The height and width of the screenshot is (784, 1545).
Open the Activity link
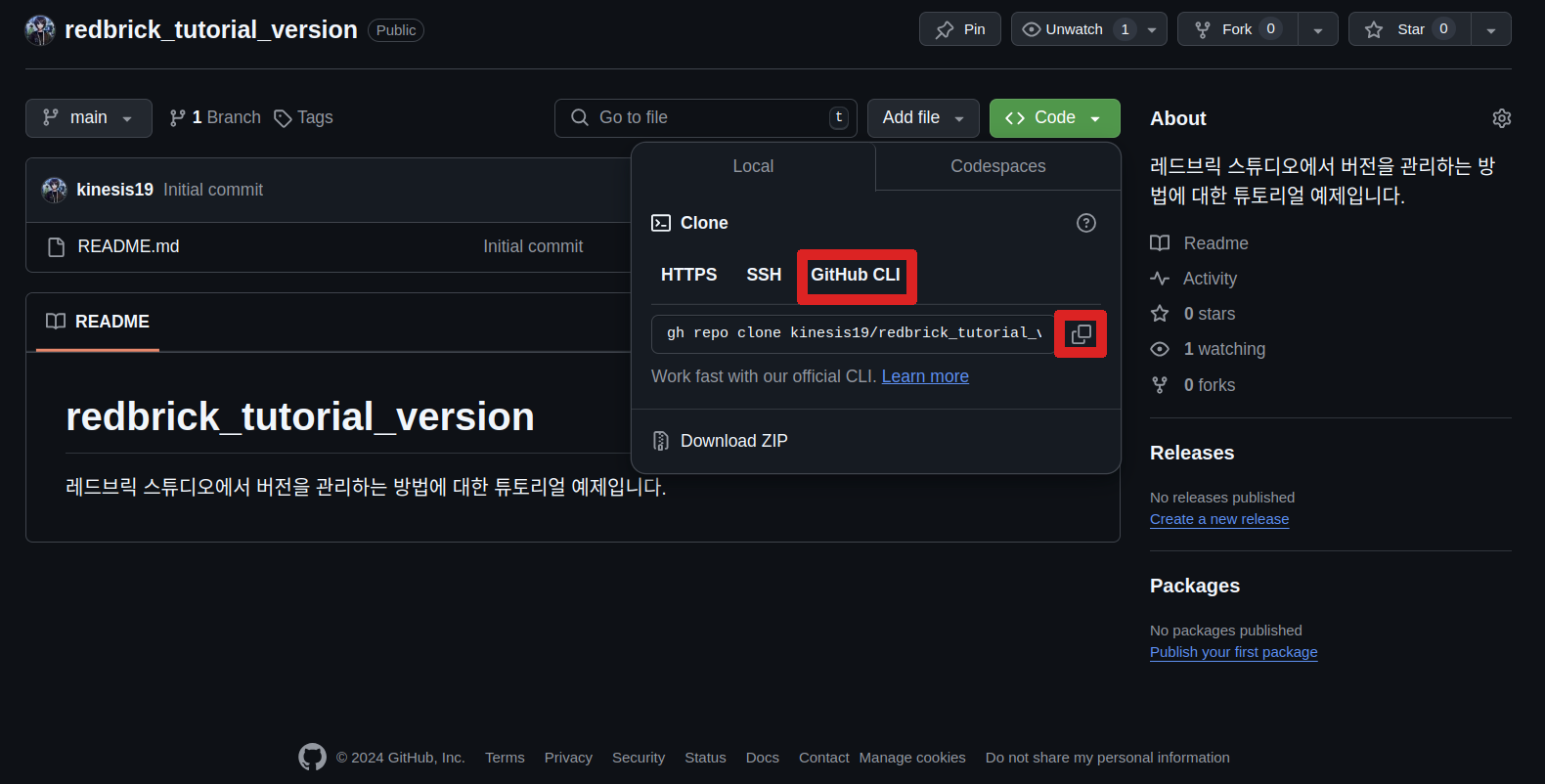coord(1194,279)
